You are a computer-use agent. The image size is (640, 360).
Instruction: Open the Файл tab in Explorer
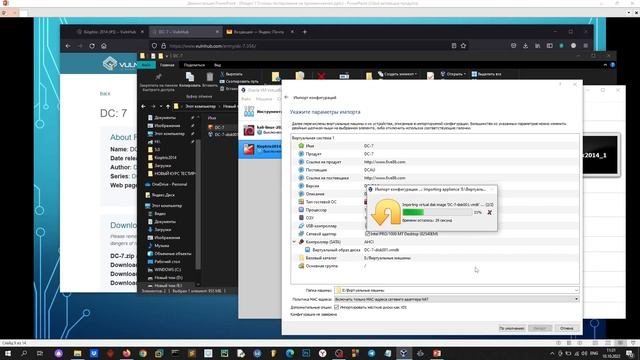(x=146, y=65)
